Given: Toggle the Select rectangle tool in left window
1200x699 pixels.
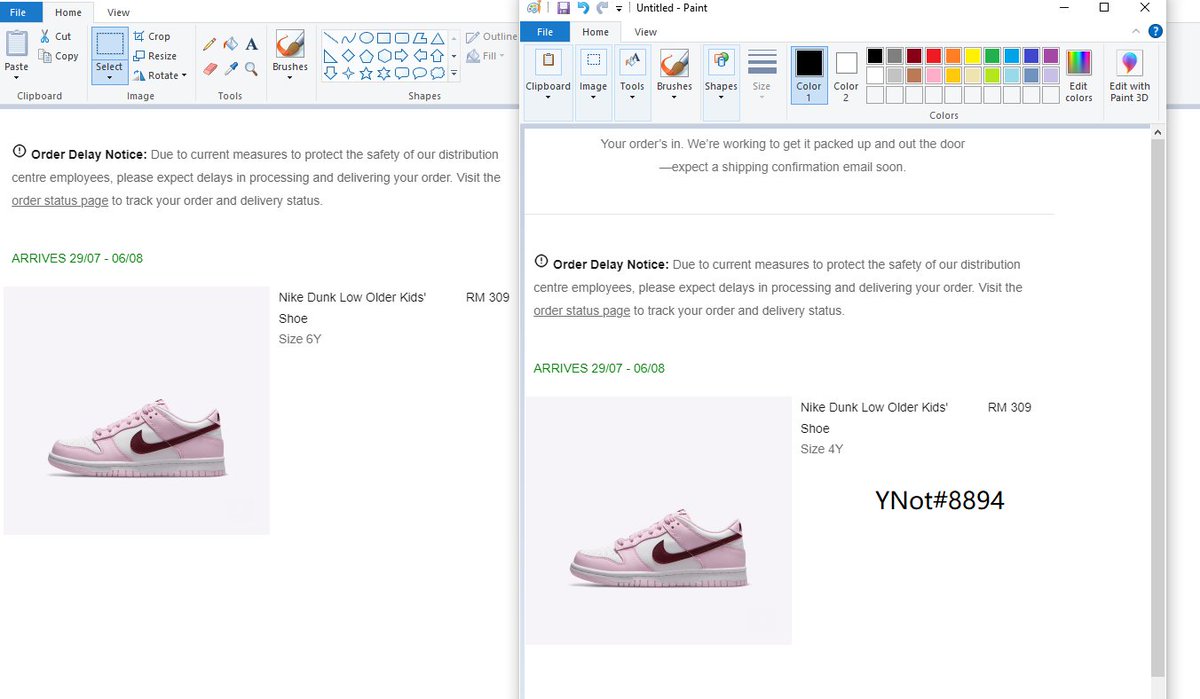Looking at the screenshot, I should [110, 44].
